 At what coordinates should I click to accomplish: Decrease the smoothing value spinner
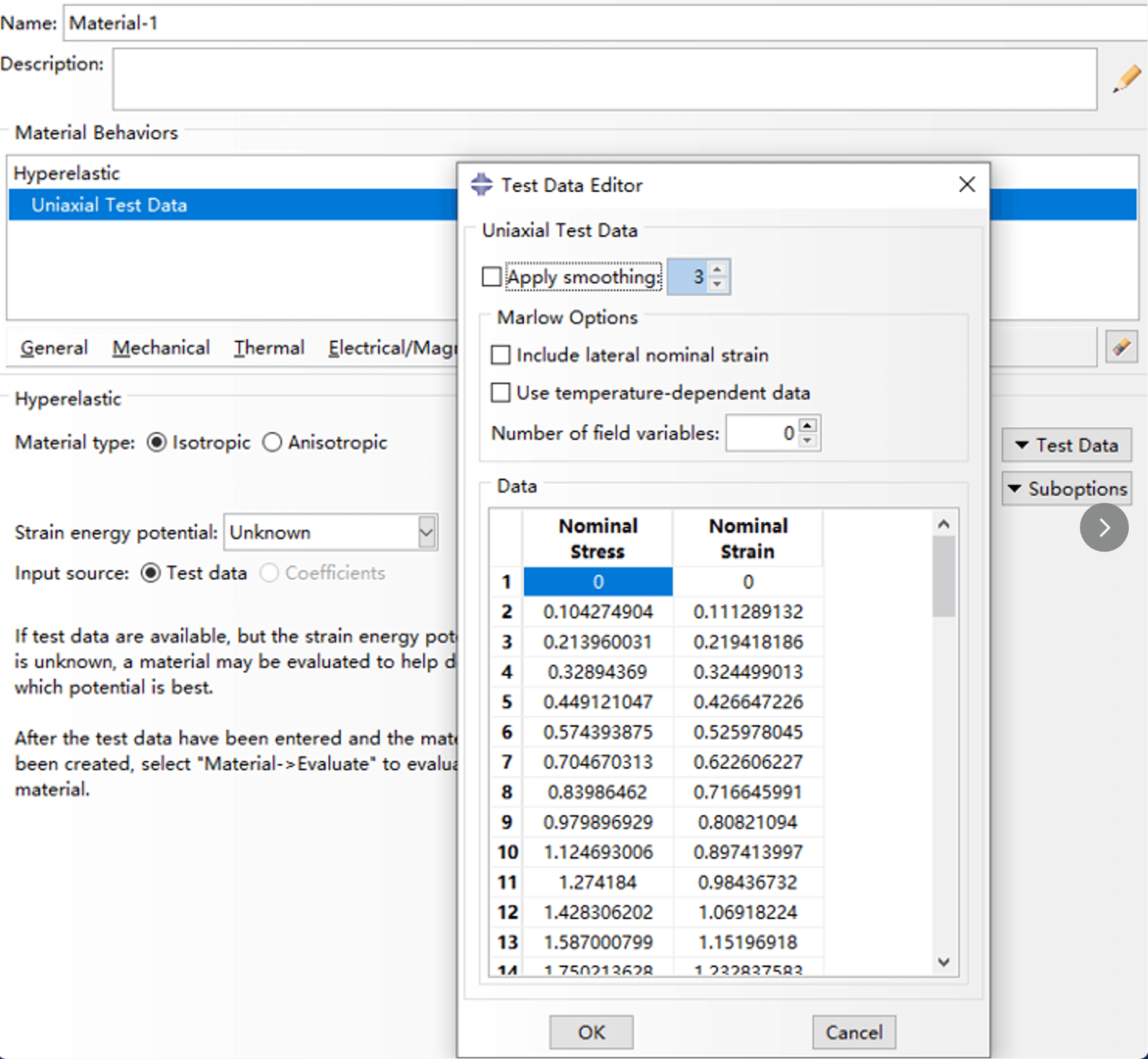tap(717, 284)
